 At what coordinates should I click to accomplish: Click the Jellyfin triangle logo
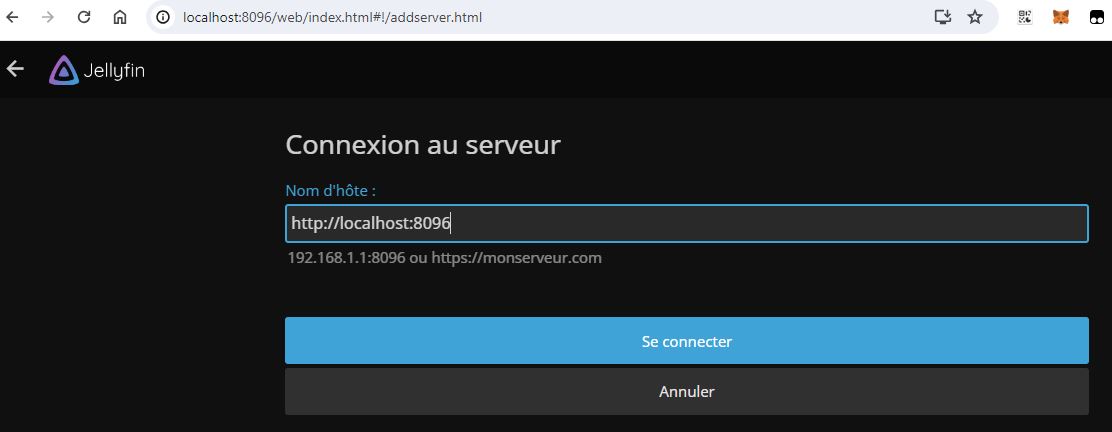pyautogui.click(x=63, y=70)
